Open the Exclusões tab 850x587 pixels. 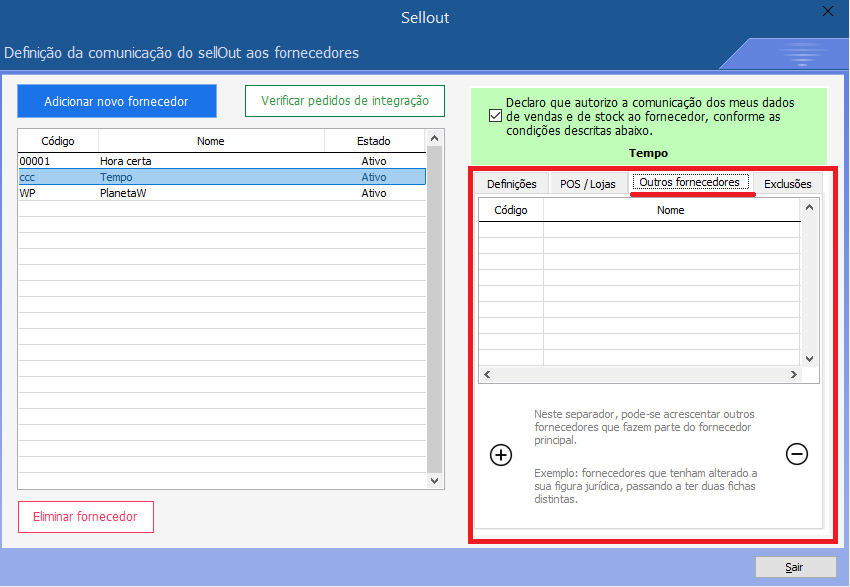click(x=787, y=184)
